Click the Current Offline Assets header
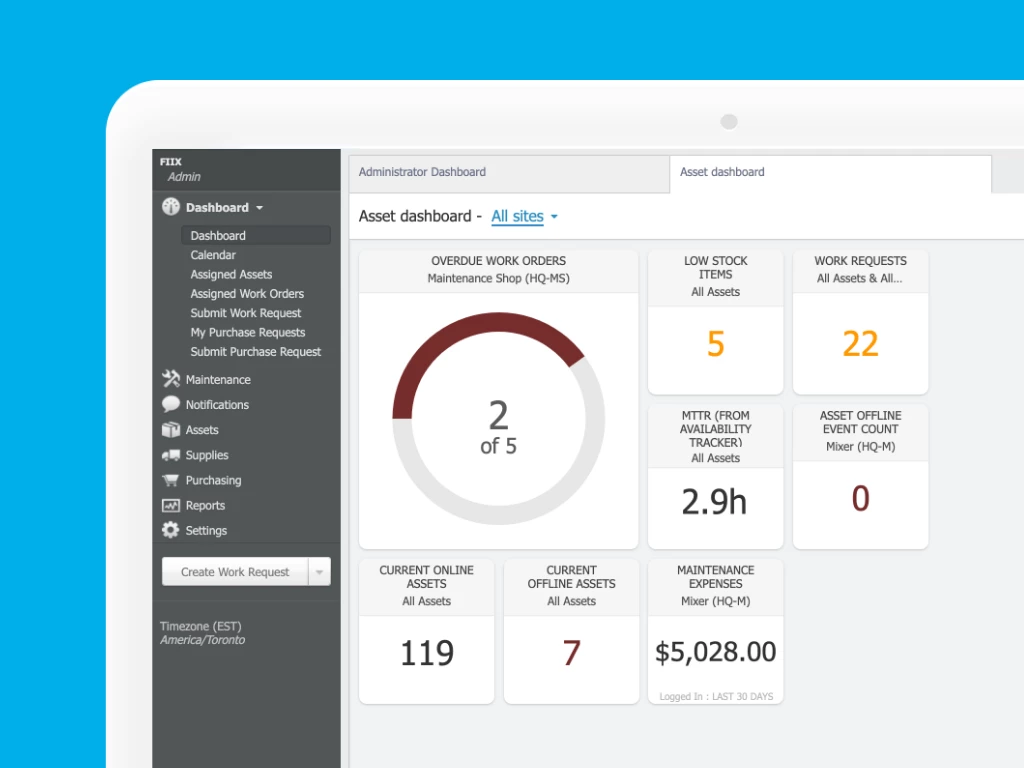The width and height of the screenshot is (1024, 768). (x=571, y=586)
